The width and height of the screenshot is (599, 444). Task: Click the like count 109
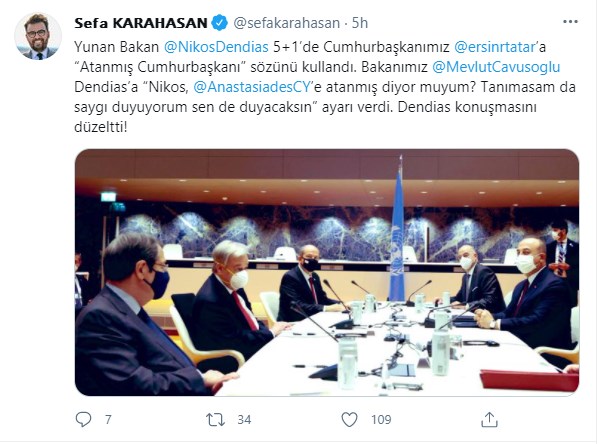pos(381,420)
